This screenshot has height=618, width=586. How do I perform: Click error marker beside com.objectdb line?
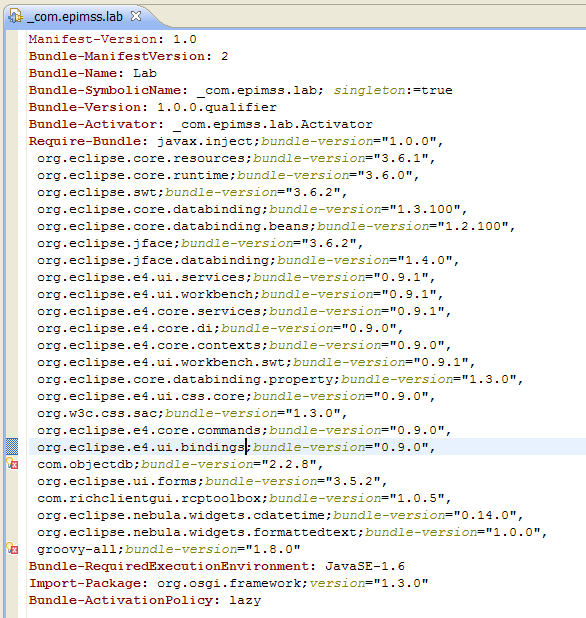12,464
